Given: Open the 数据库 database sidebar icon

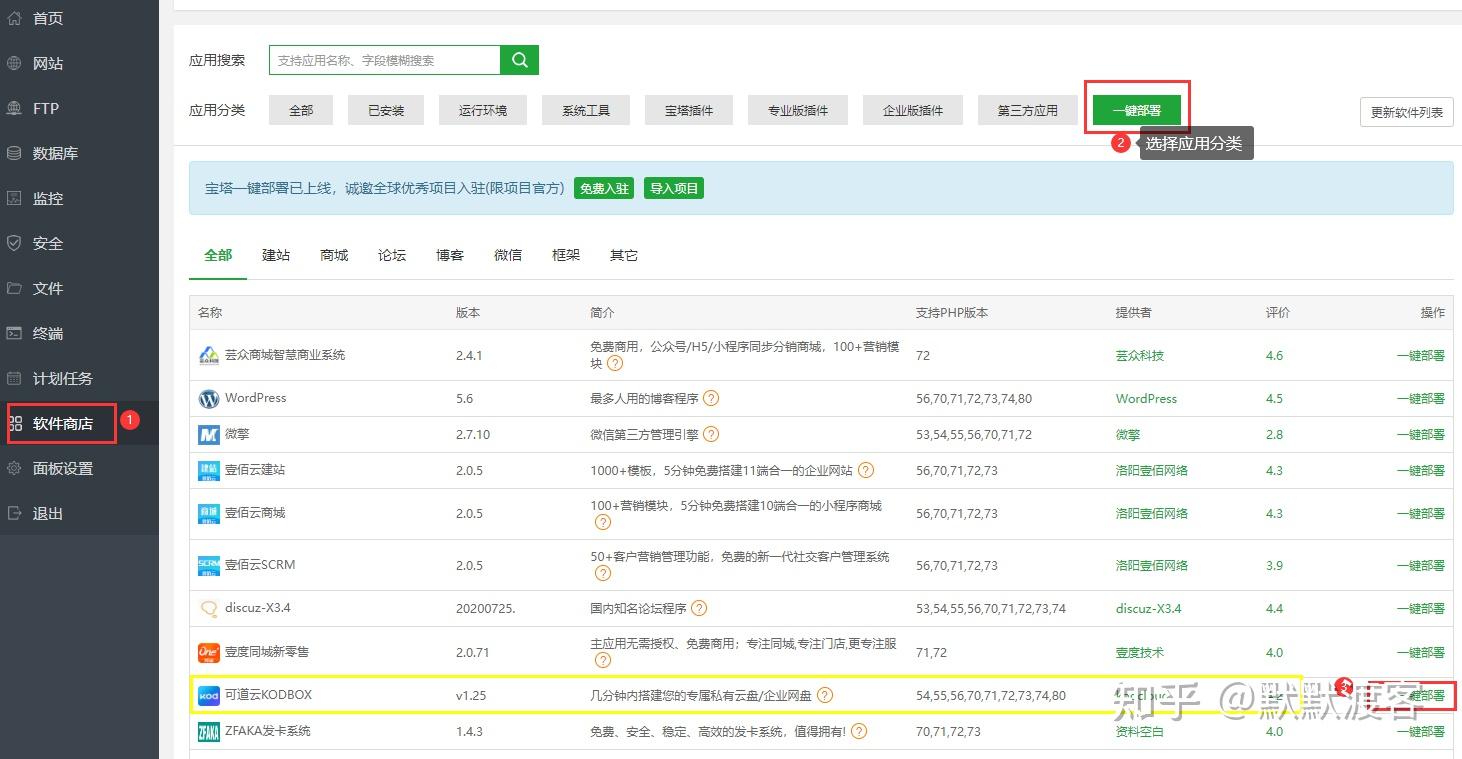Looking at the screenshot, I should click(14, 153).
